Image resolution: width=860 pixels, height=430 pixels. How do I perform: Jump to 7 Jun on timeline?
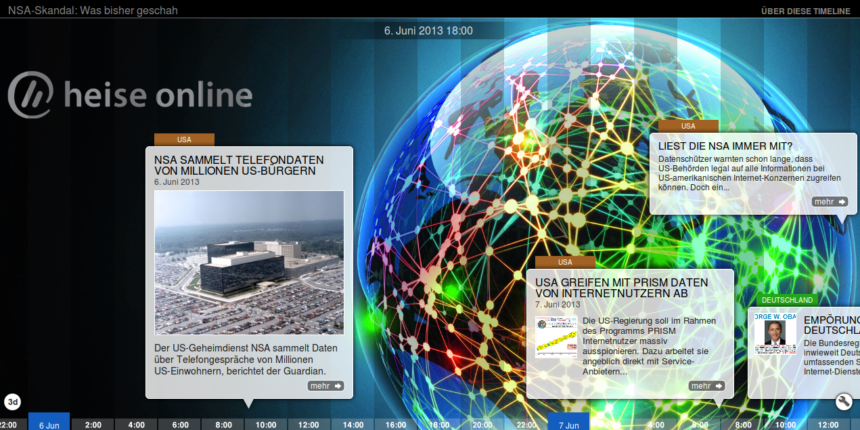pos(568,423)
